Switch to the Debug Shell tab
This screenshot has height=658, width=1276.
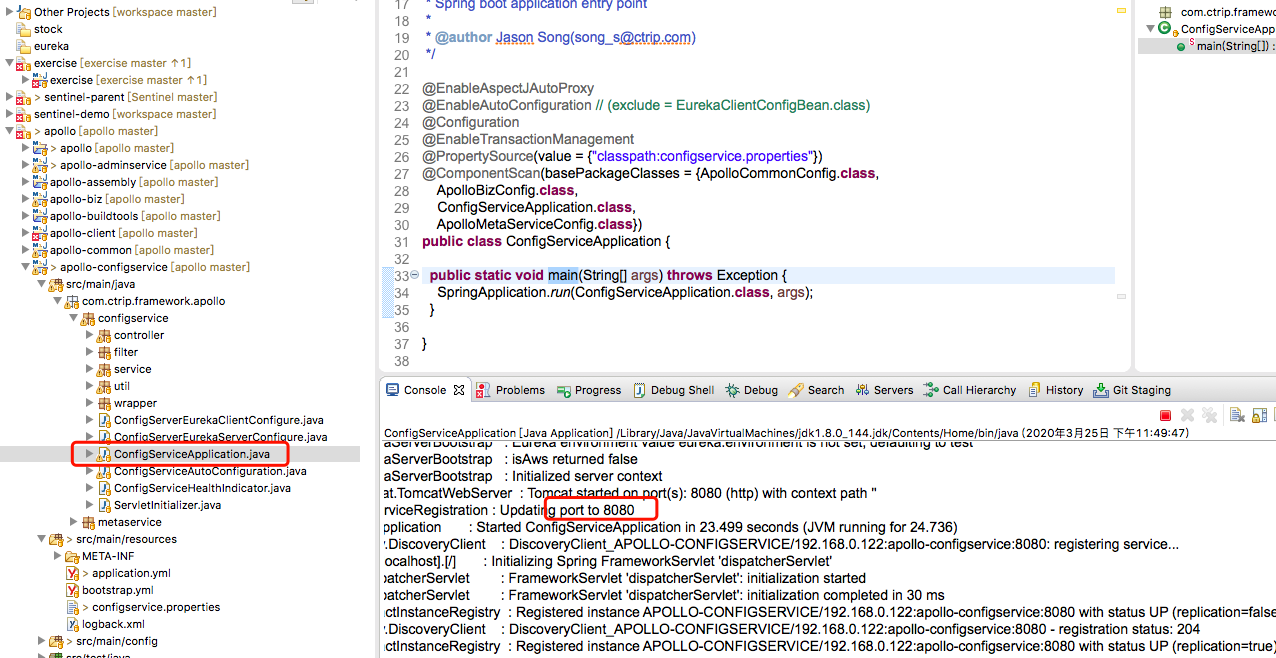point(672,390)
